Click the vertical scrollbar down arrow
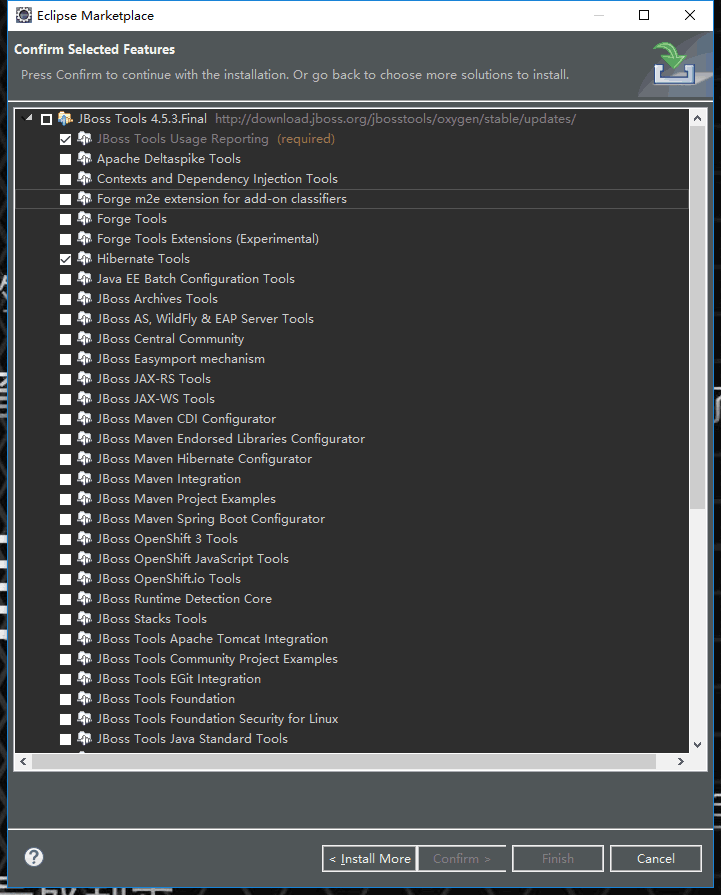 click(x=698, y=744)
